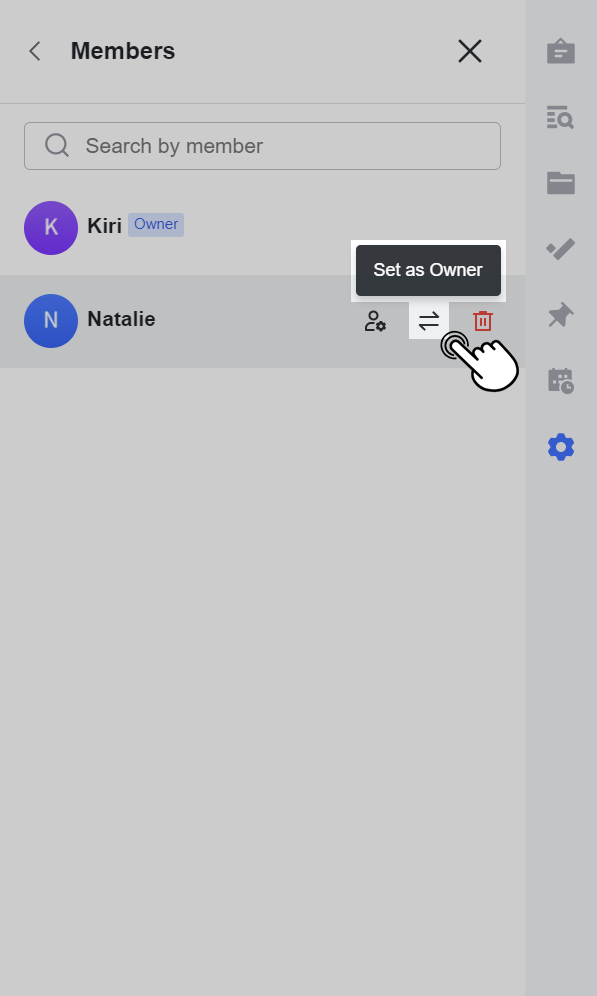The height and width of the screenshot is (996, 597).
Task: Open the blue settings gear in sidebar
Action: point(561,447)
